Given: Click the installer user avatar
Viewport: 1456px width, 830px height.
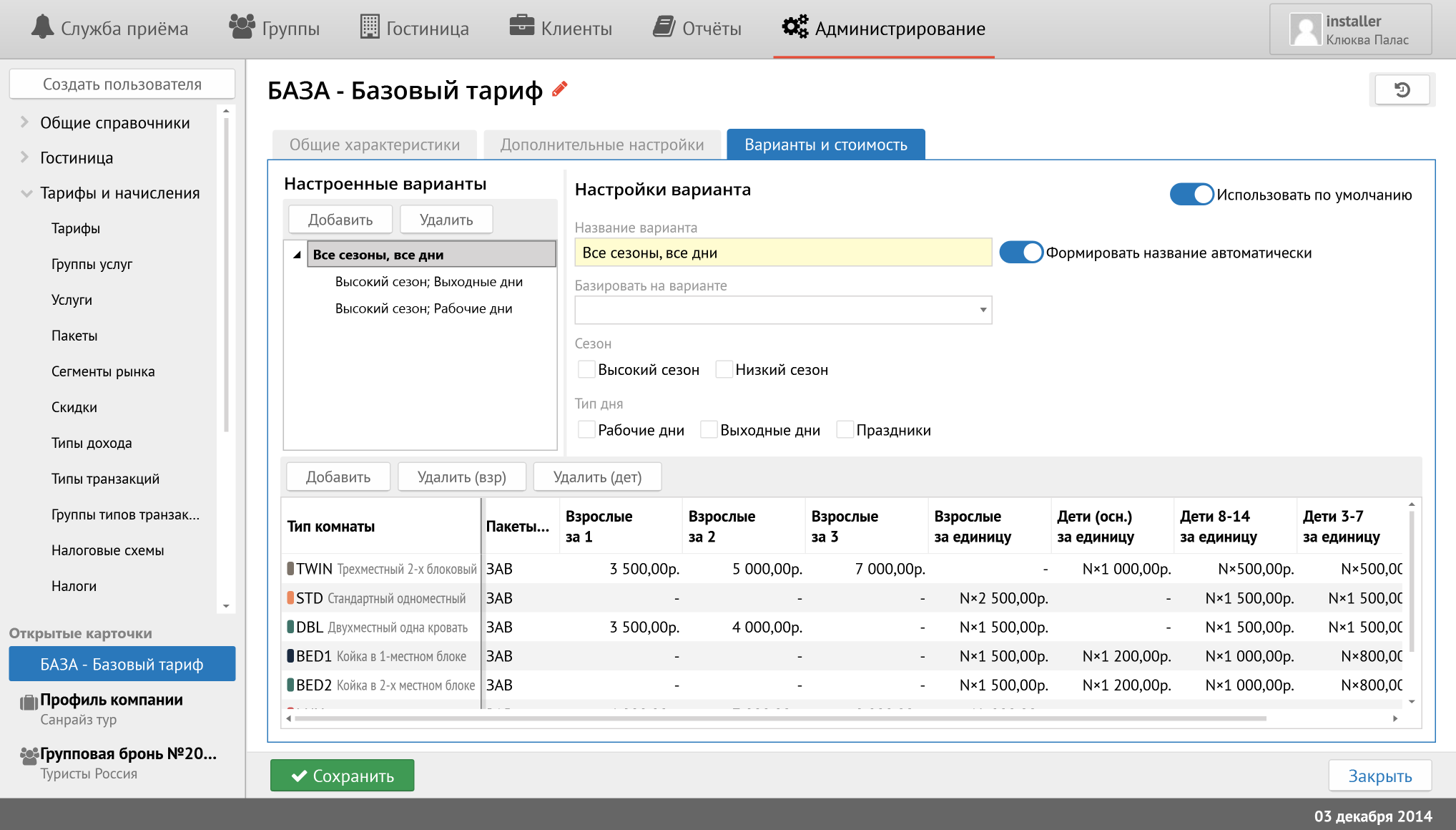Looking at the screenshot, I should pyautogui.click(x=1305, y=30).
